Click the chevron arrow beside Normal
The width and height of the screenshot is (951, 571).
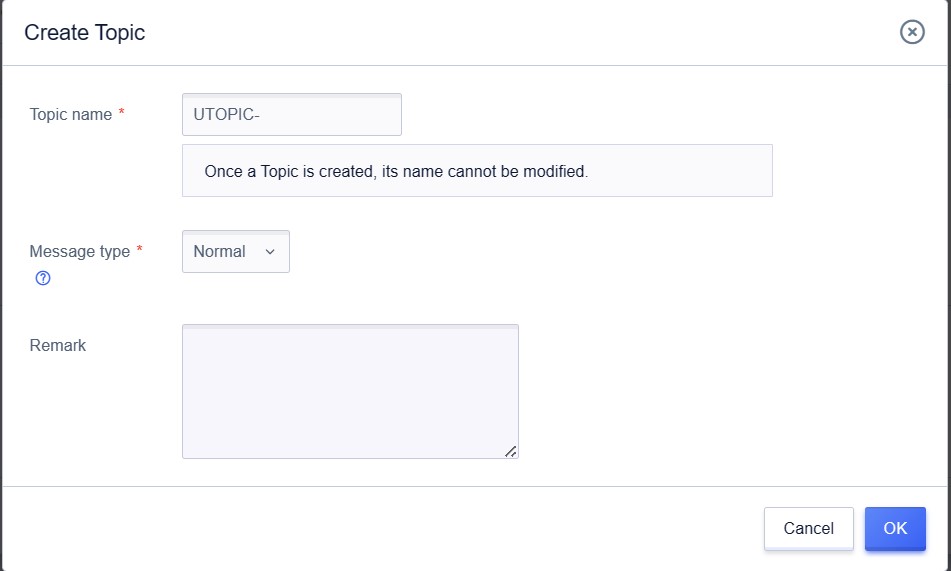click(x=269, y=252)
